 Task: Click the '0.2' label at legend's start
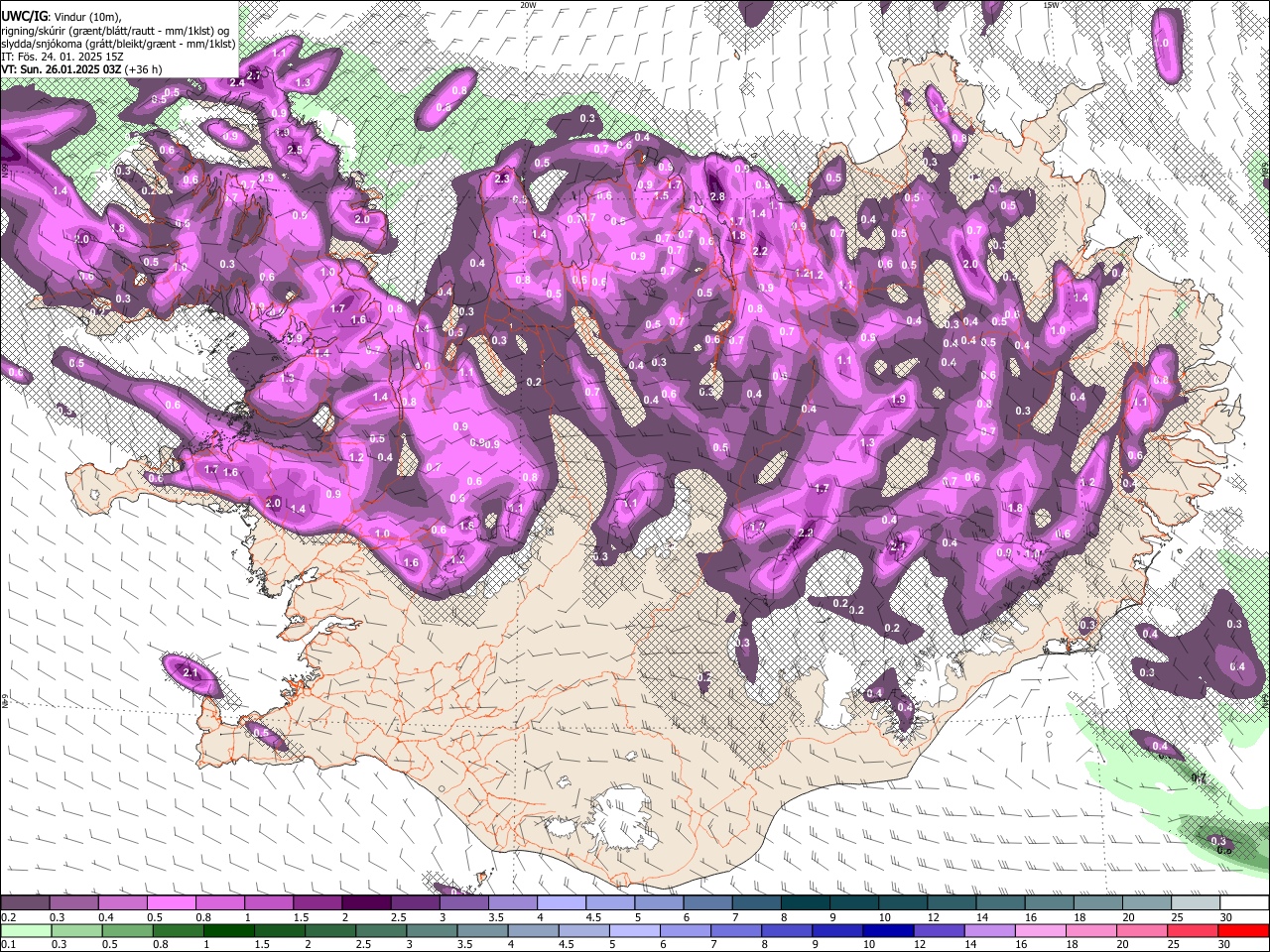(x=9, y=917)
